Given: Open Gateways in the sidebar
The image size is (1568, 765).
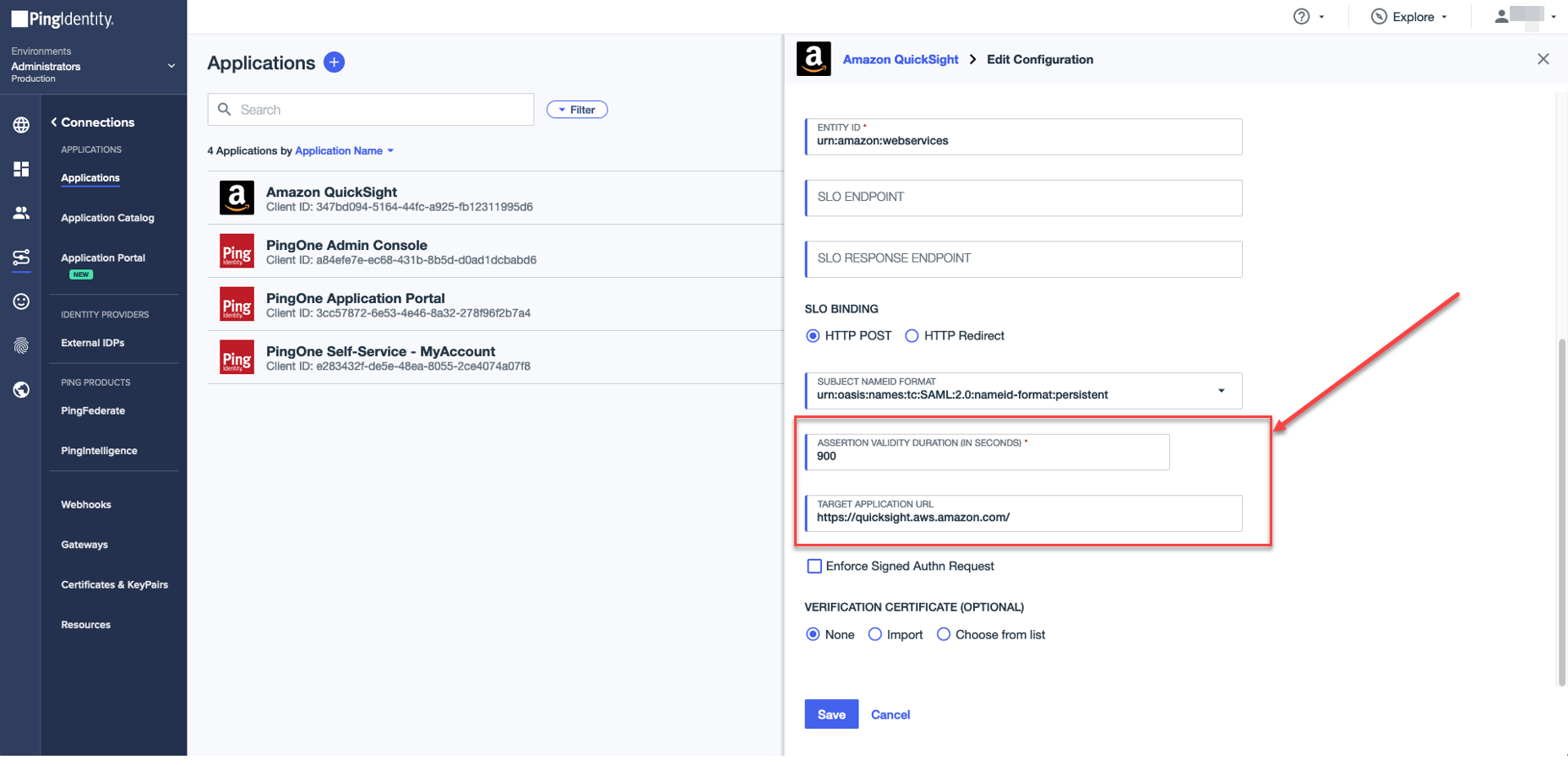Looking at the screenshot, I should point(84,545).
